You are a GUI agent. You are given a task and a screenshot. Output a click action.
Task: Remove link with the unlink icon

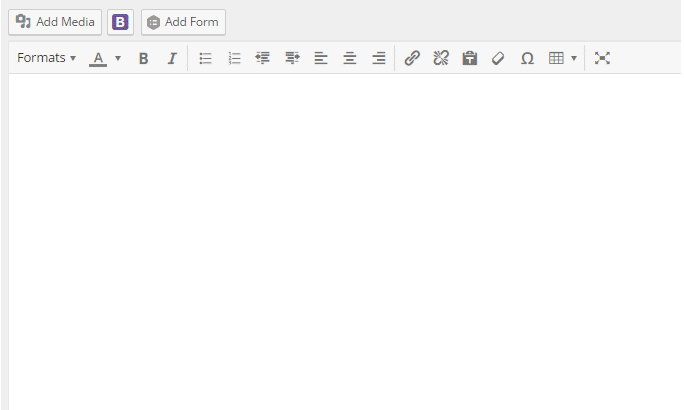440,58
